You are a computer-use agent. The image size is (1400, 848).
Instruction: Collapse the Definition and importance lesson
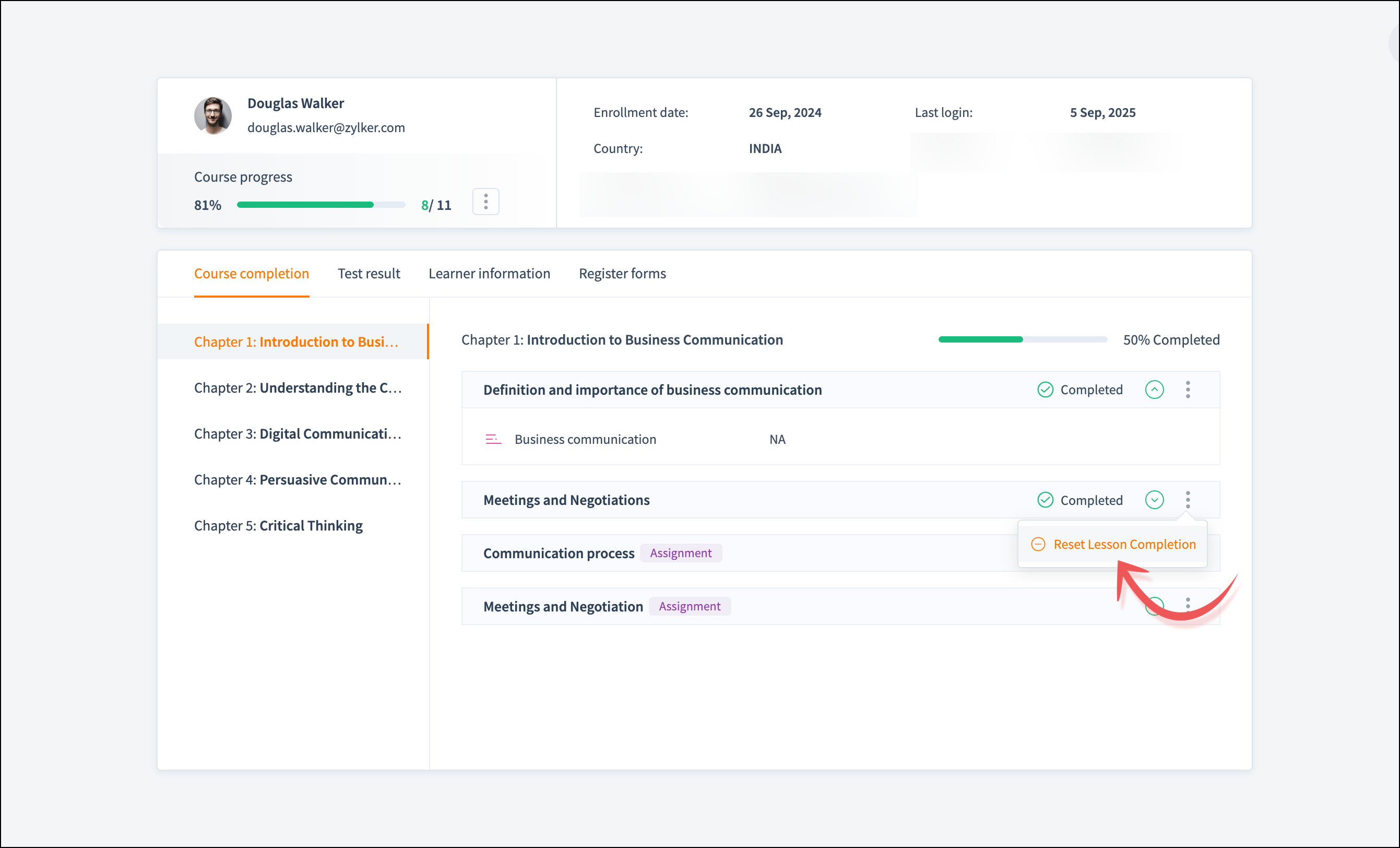click(x=1154, y=390)
